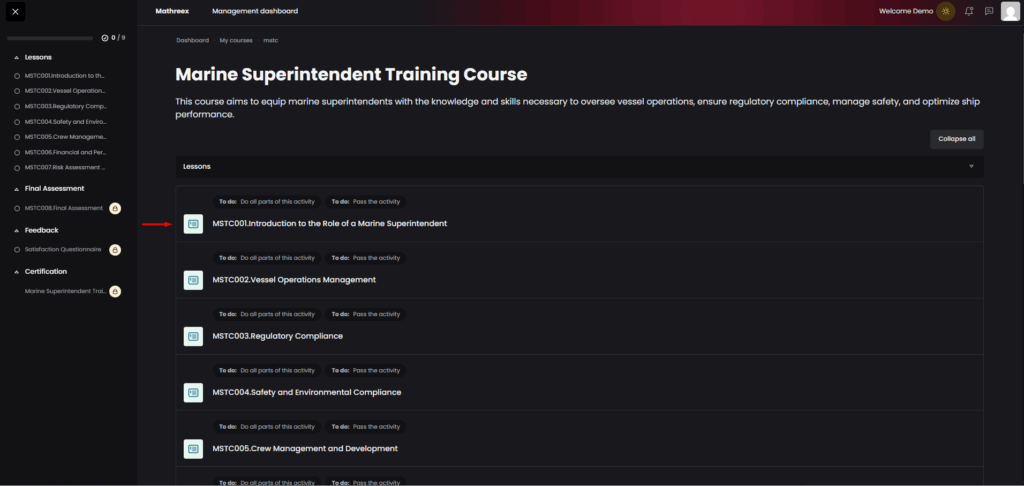This screenshot has width=1024, height=486.
Task: Mark sidebar MSTC001 completion circle
Action: (17, 76)
